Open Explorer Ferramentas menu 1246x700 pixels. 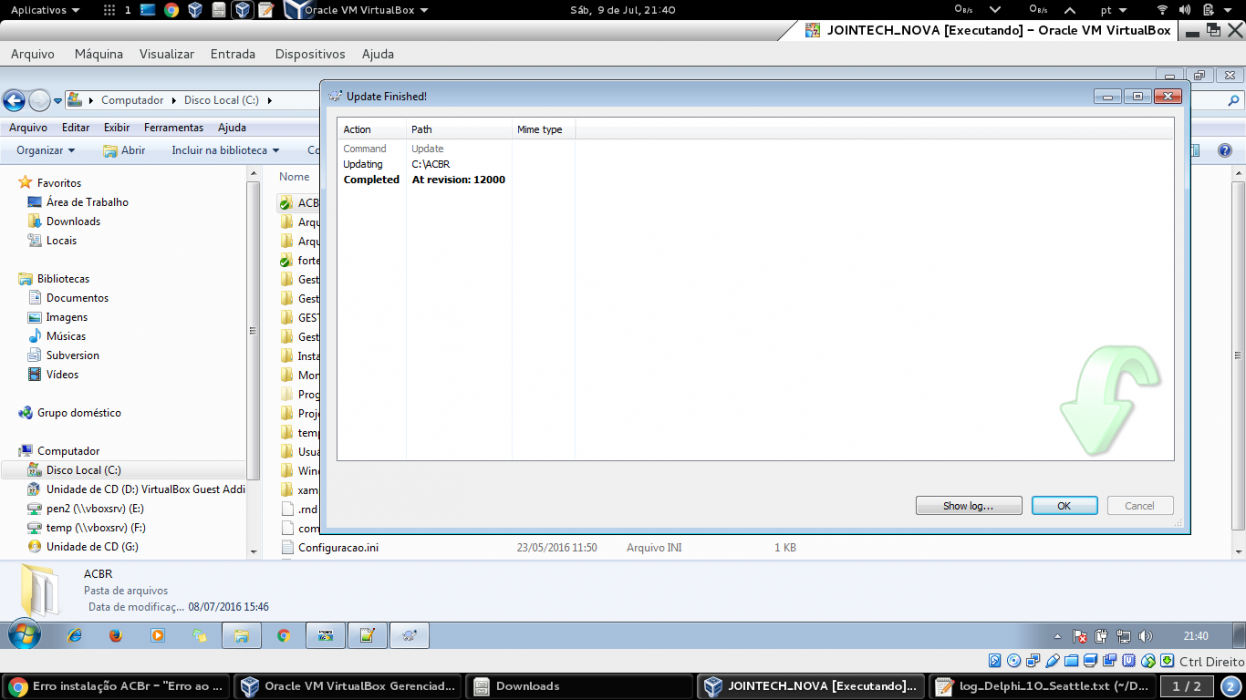tap(173, 127)
